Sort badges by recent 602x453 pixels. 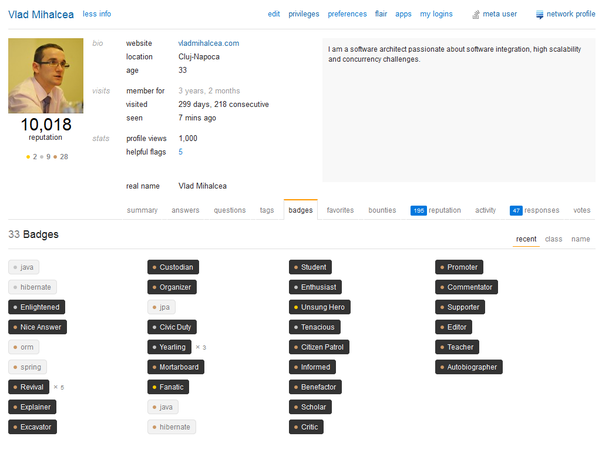pyautogui.click(x=526, y=239)
